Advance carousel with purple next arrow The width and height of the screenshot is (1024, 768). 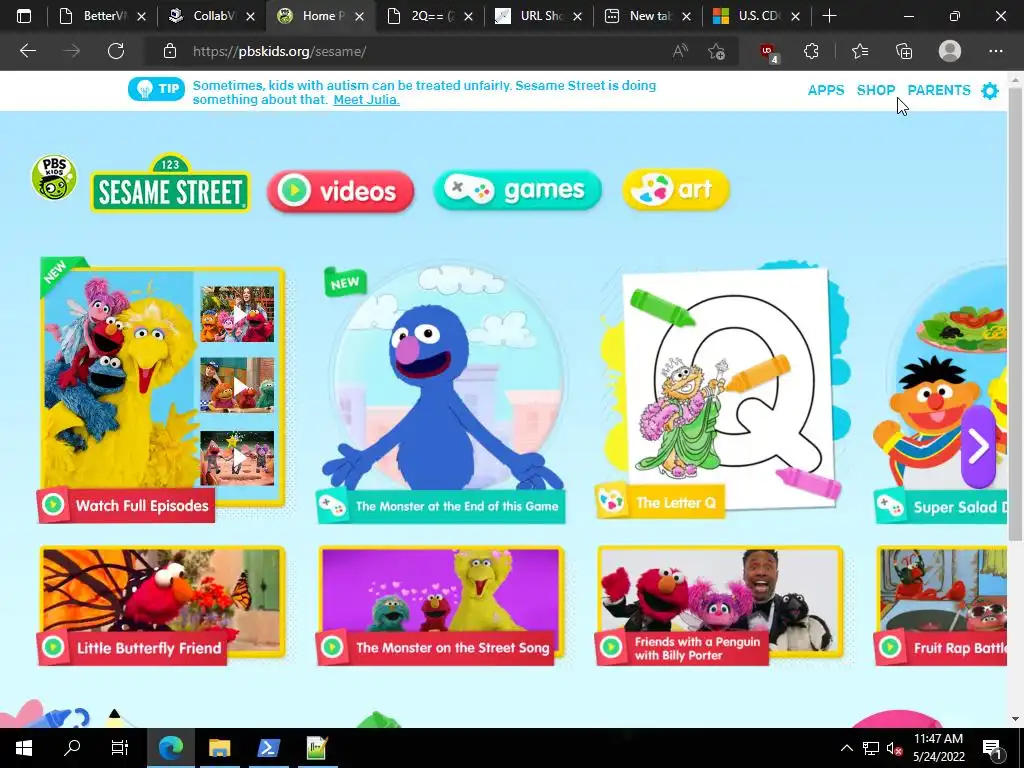[978, 447]
